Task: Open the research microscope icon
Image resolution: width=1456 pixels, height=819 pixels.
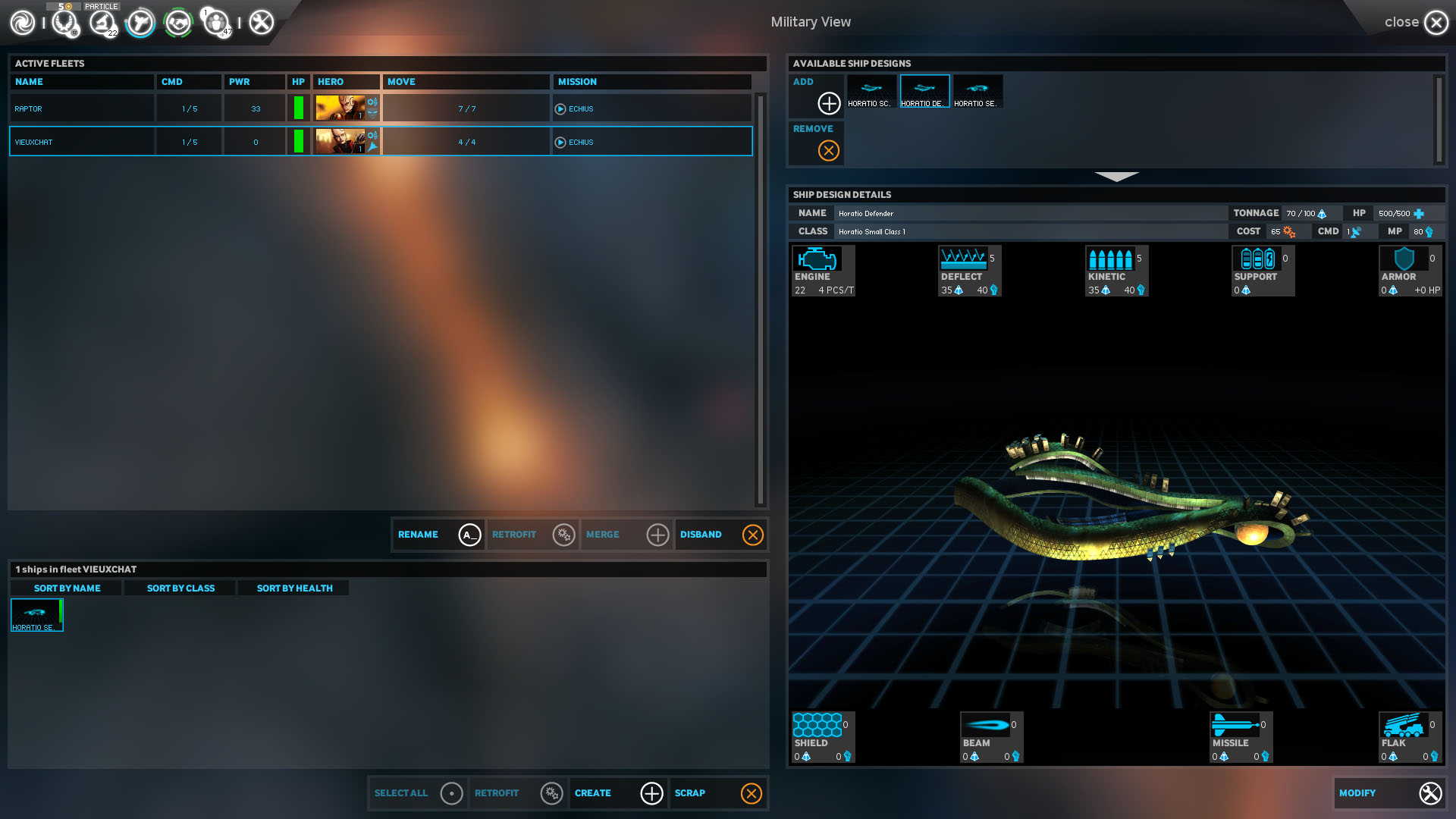Action: (x=102, y=23)
